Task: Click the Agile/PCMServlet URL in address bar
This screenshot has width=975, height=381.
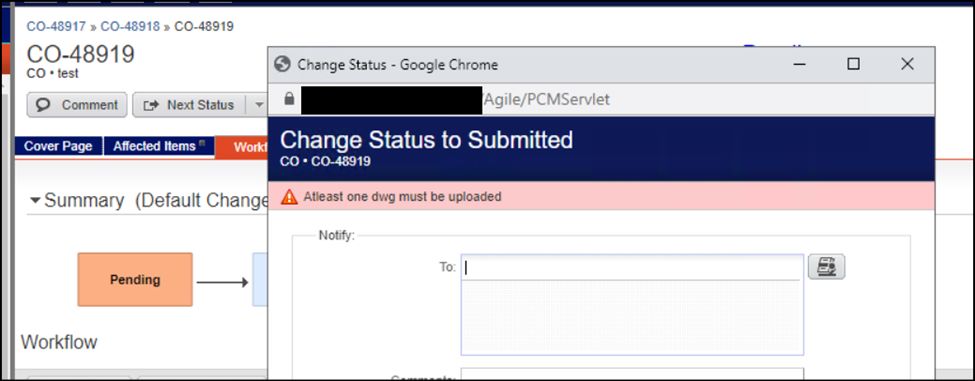Action: [546, 99]
